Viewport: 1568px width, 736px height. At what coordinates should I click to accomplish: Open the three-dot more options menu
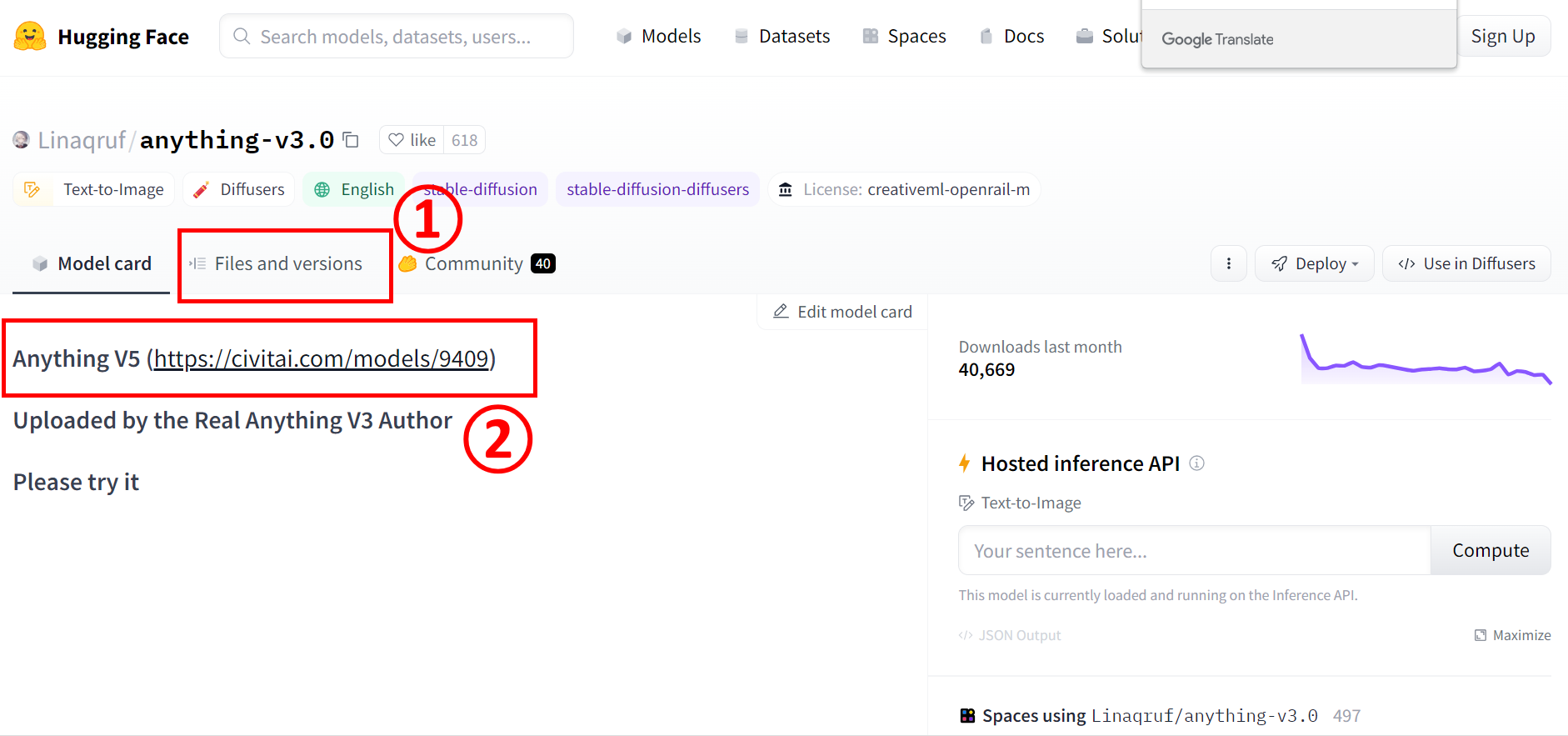1228,263
